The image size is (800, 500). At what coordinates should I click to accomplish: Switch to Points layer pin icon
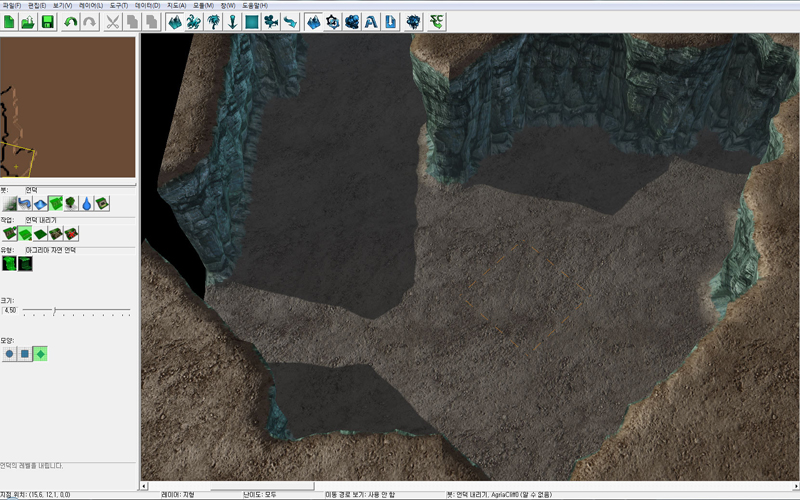[x=233, y=22]
